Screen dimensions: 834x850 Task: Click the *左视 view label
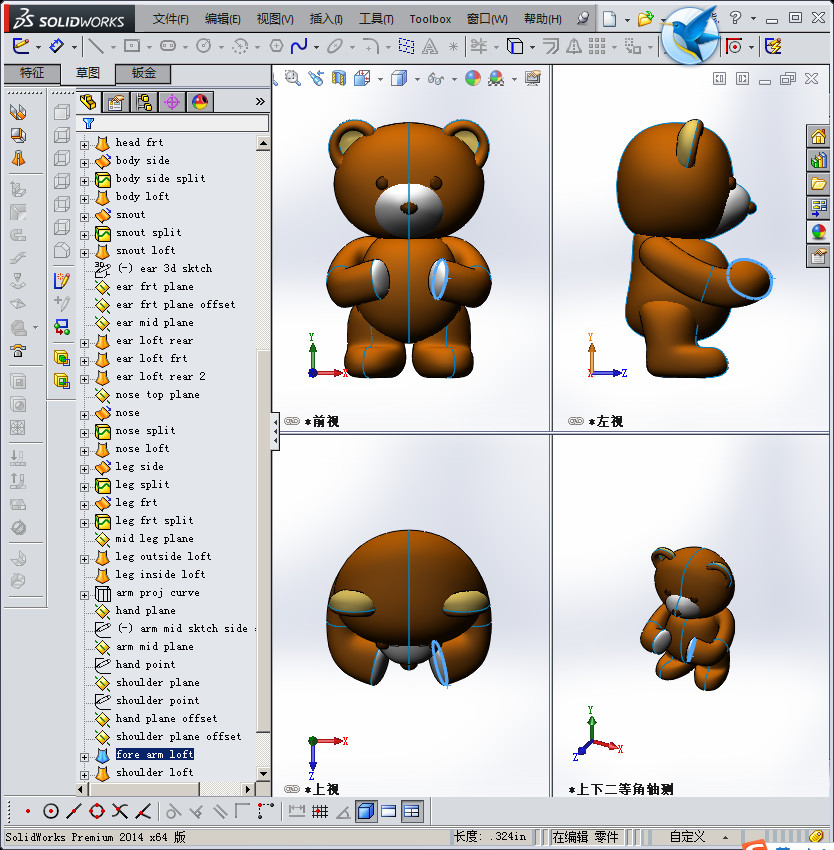click(x=606, y=421)
